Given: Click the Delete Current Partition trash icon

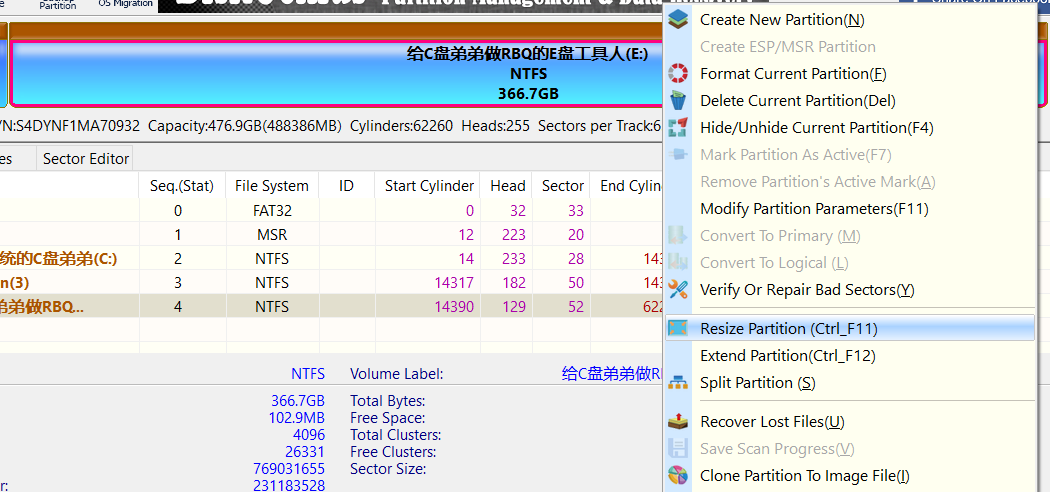Looking at the screenshot, I should tap(678, 101).
